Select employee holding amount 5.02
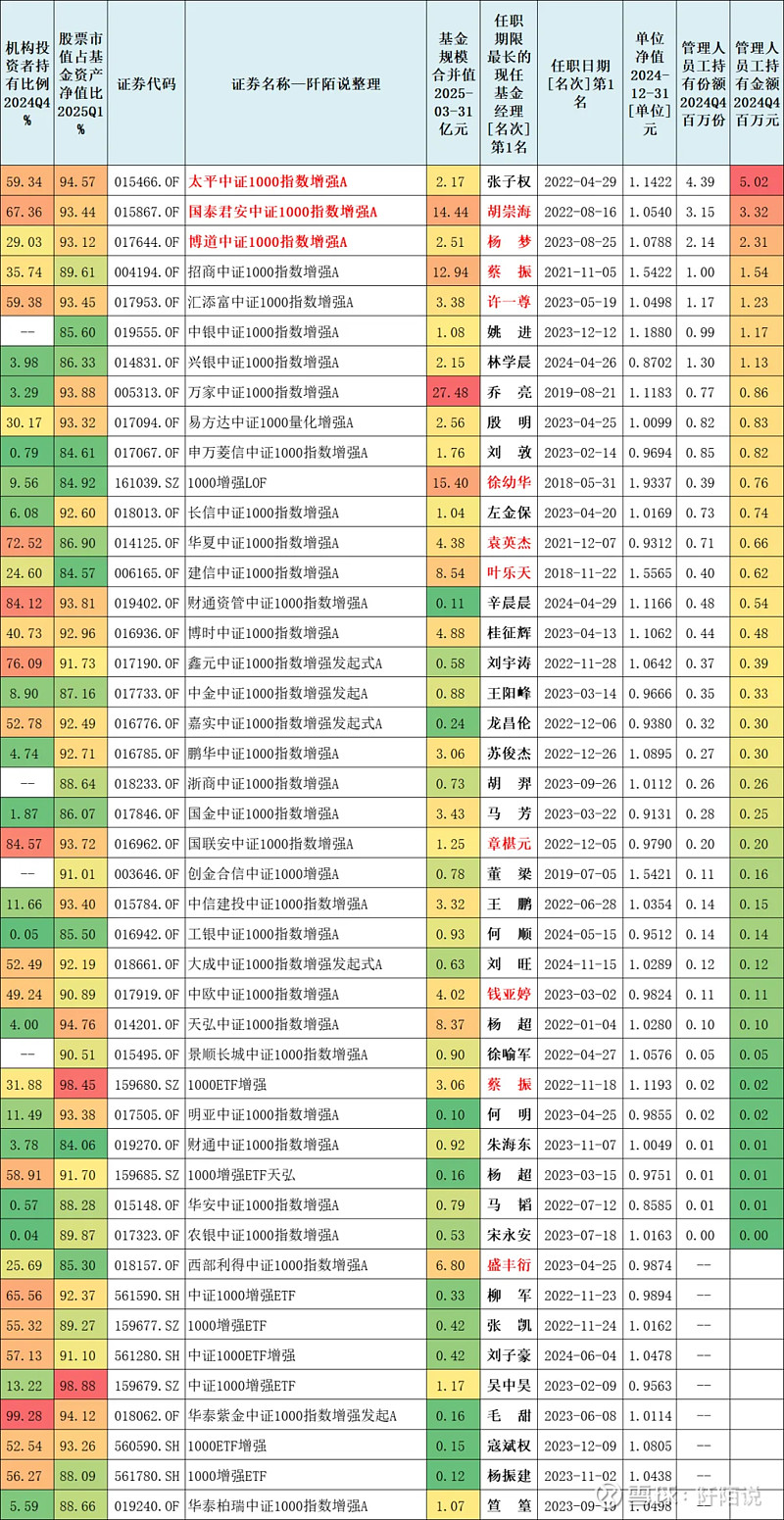Viewport: 784px width, 1520px height. [x=755, y=181]
